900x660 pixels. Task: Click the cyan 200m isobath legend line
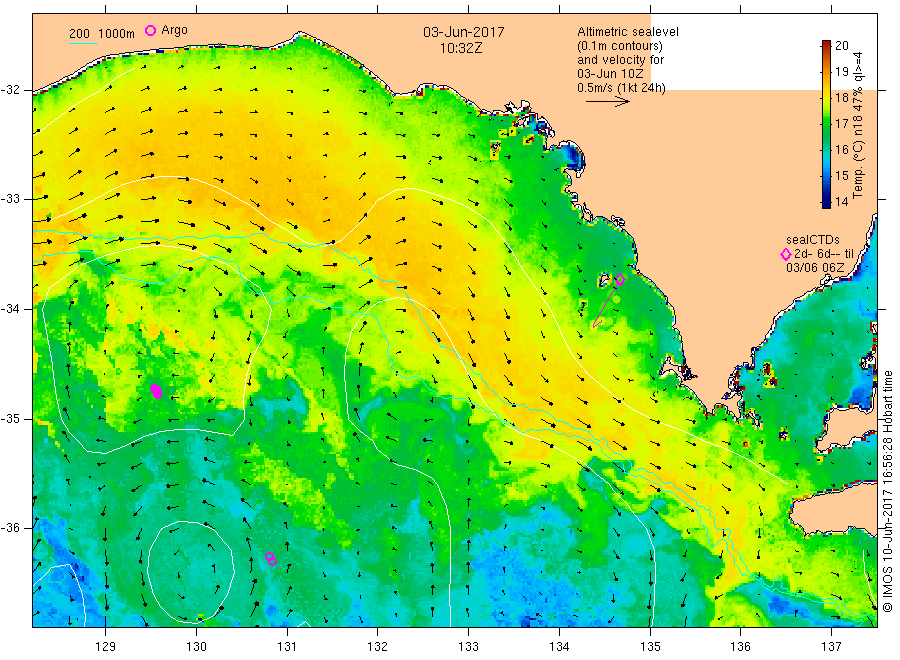click(83, 43)
